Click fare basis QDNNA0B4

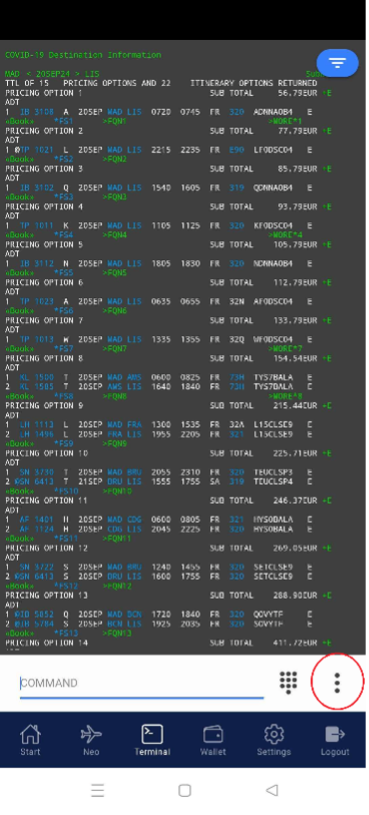point(273,188)
